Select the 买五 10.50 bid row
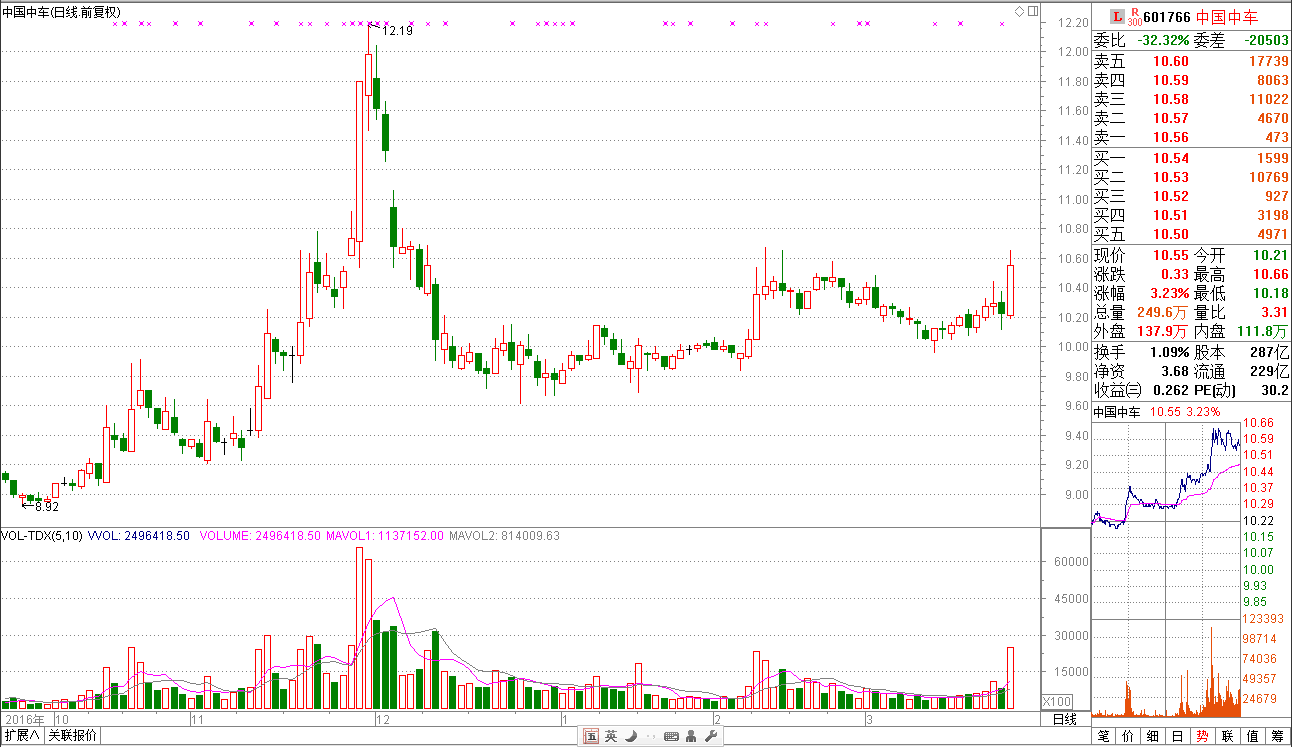Image resolution: width=1292 pixels, height=747 pixels. click(1191, 234)
